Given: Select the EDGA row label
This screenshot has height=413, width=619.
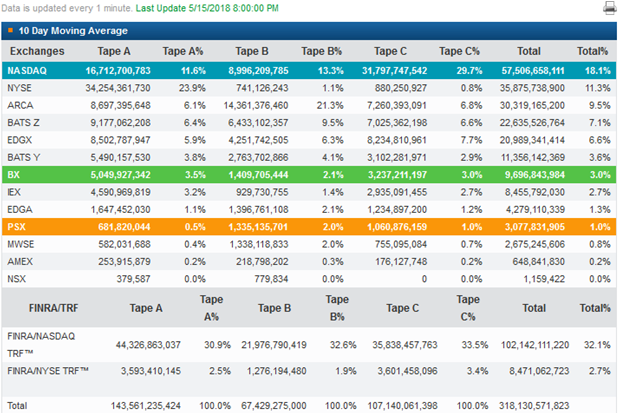Looking at the screenshot, I should pyautogui.click(x=20, y=210).
